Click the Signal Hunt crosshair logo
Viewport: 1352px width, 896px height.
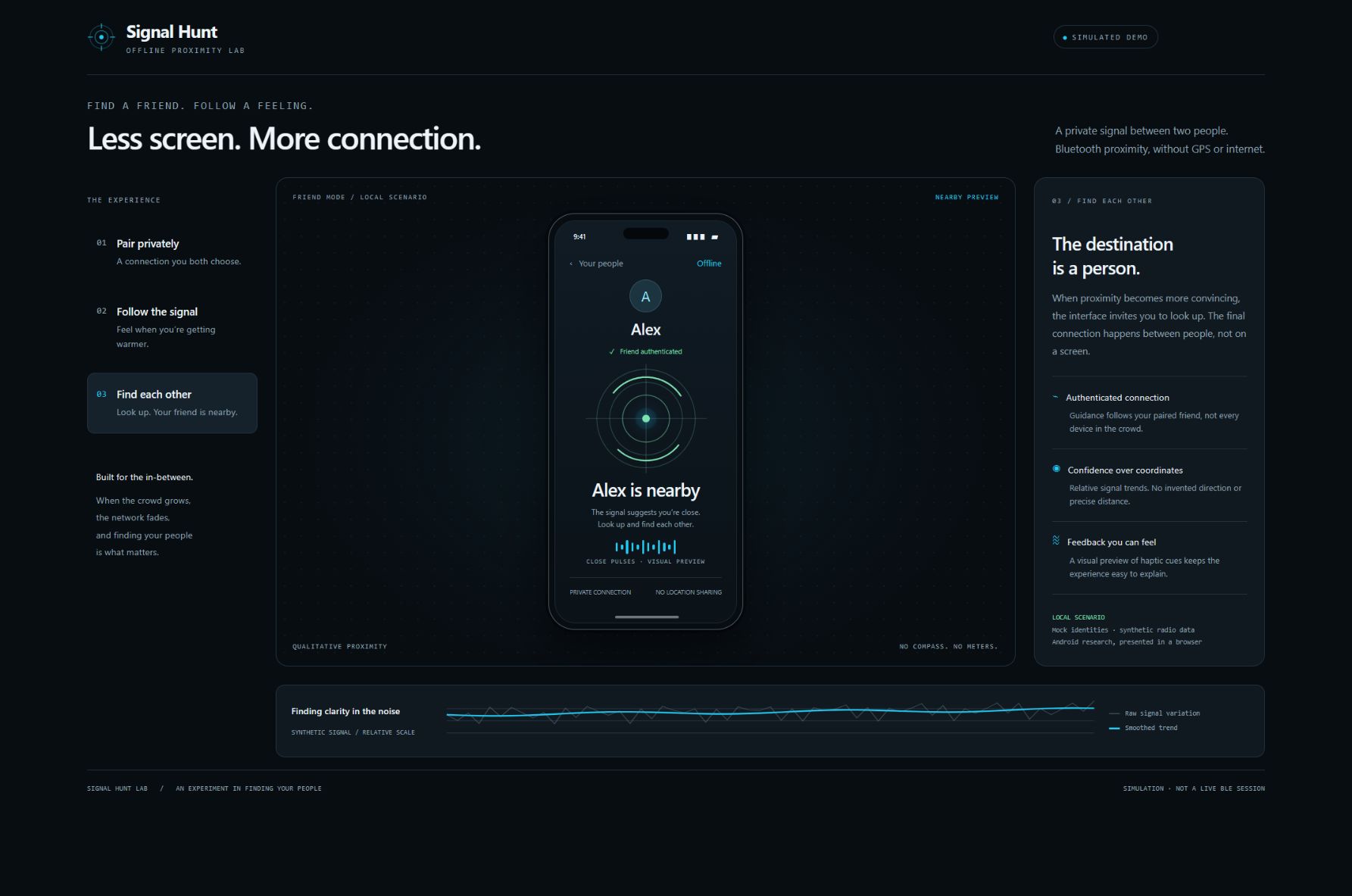coord(101,37)
